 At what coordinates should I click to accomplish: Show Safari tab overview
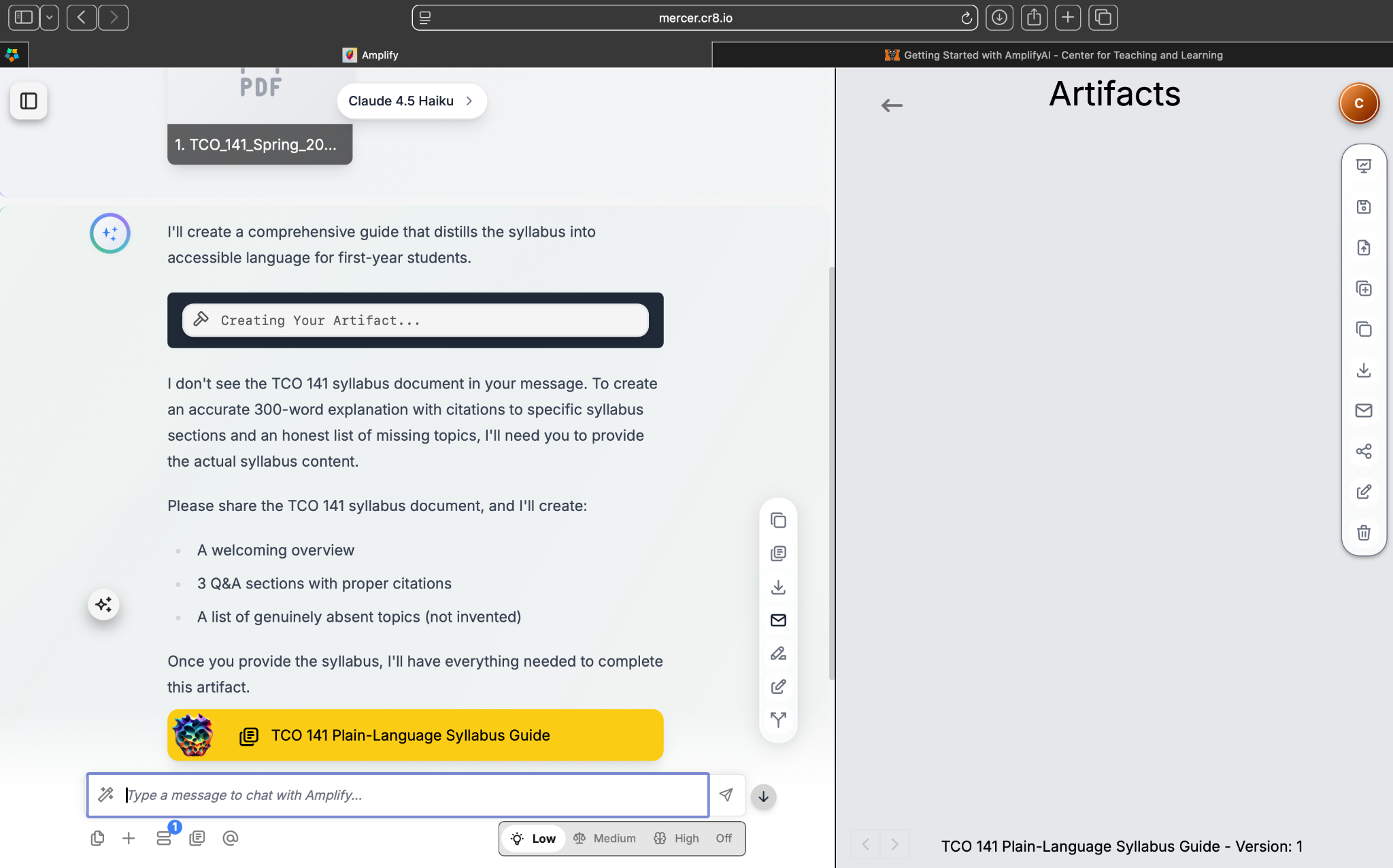pyautogui.click(x=1103, y=18)
